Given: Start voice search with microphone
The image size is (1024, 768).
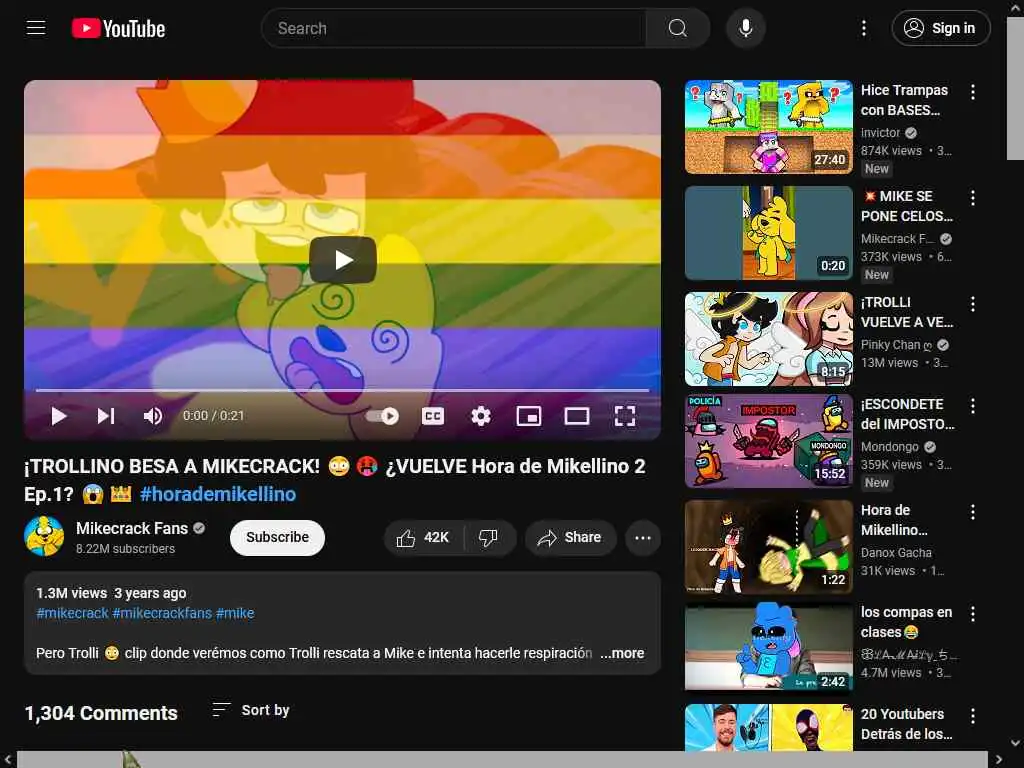Looking at the screenshot, I should click(745, 28).
